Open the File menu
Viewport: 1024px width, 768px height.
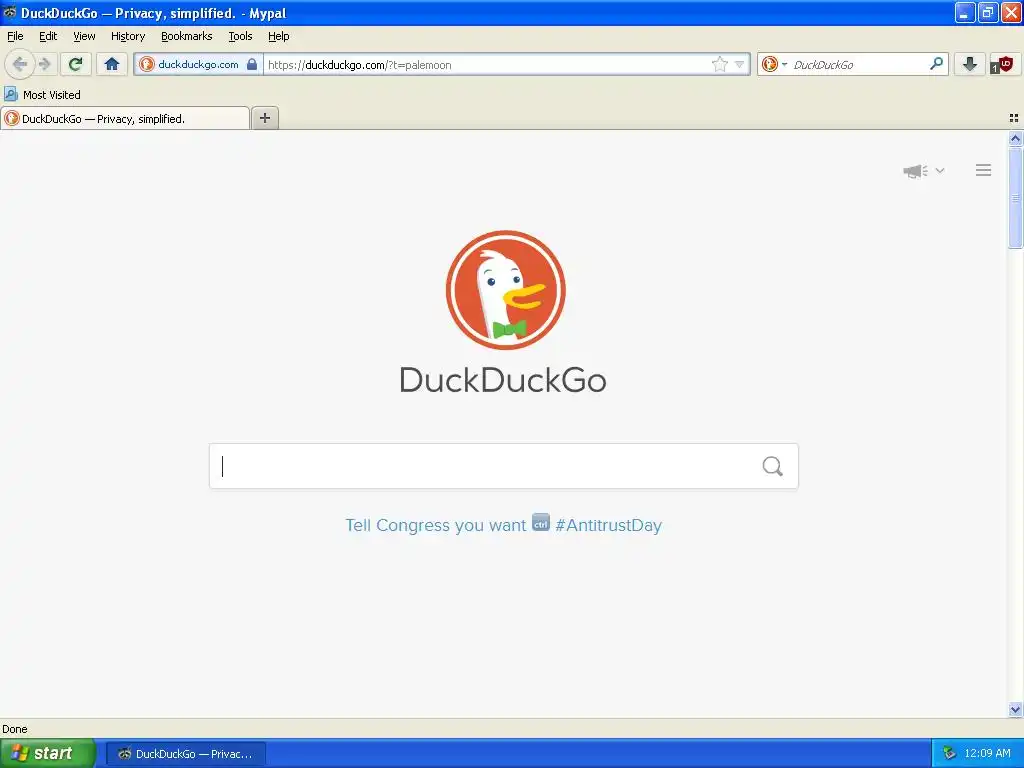pos(15,36)
